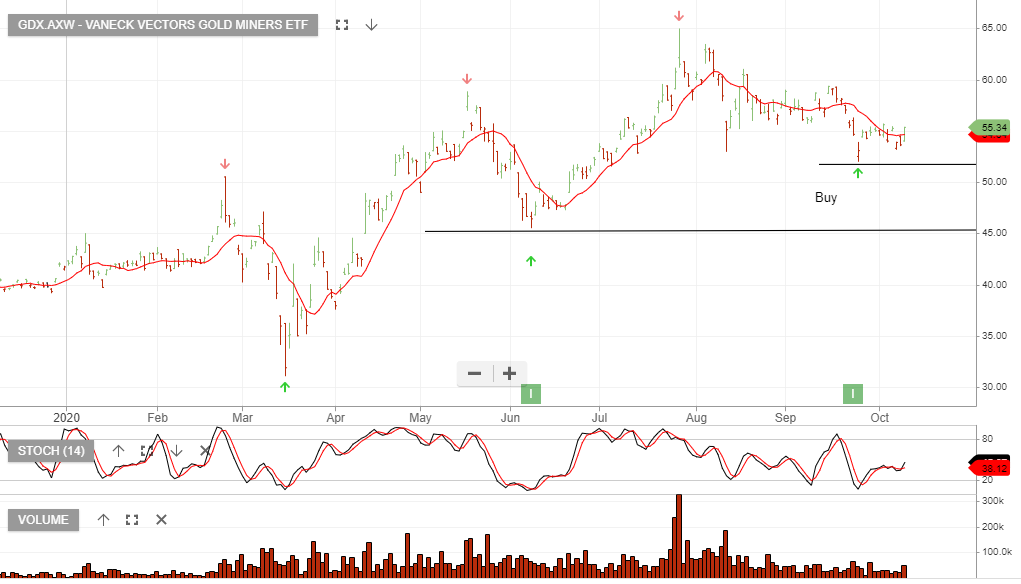Click the STOCH (14) indicator label
Viewport: 1021px width, 584px height.
(x=51, y=451)
